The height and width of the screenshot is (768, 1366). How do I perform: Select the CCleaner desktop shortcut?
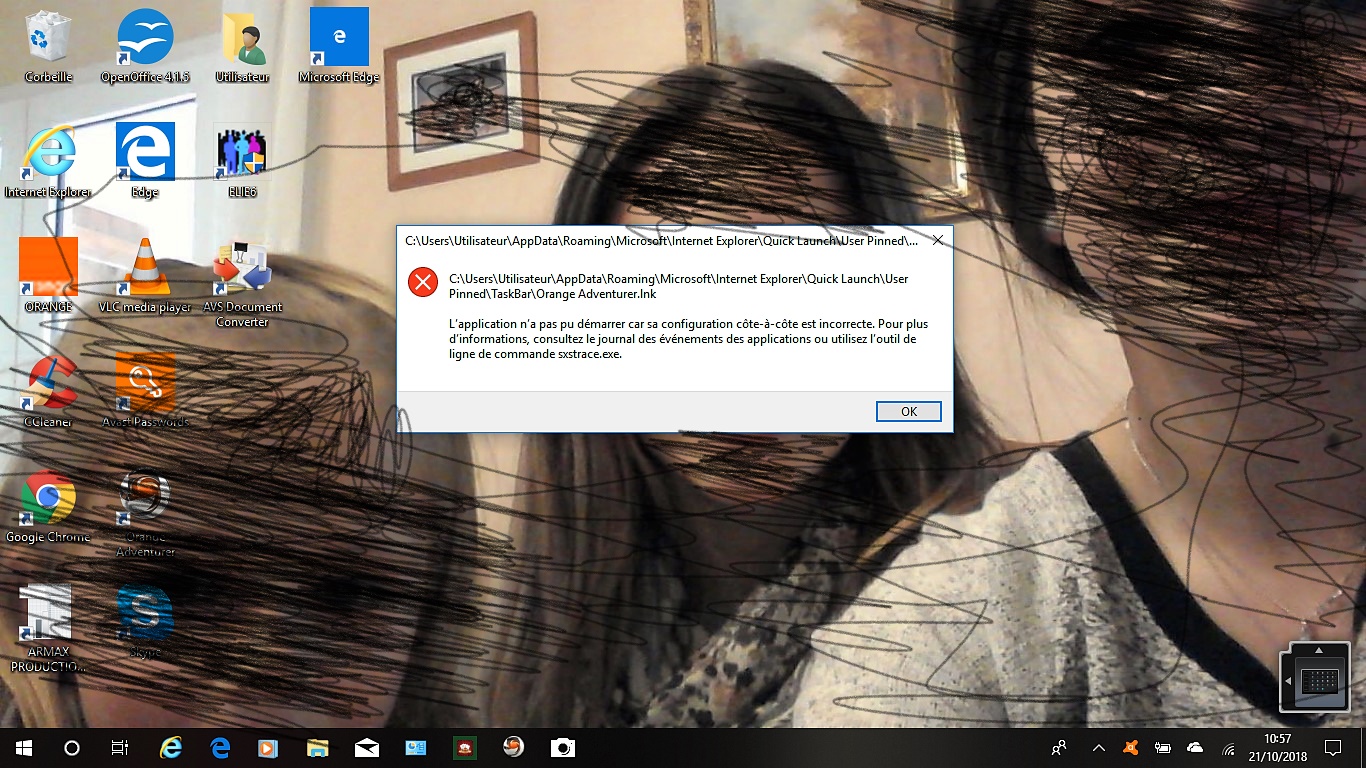pos(48,391)
